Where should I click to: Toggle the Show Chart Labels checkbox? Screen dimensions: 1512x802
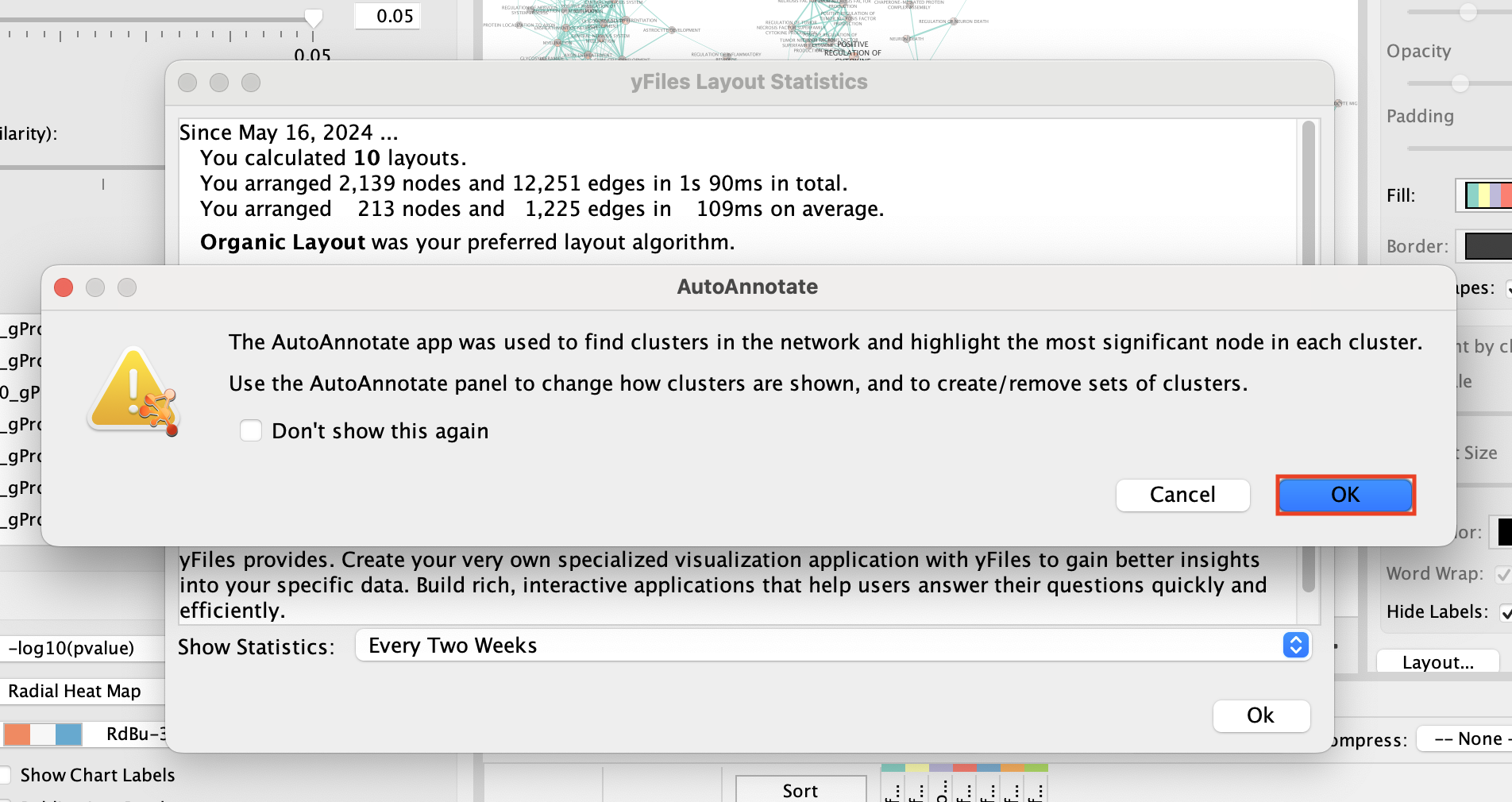coord(6,775)
